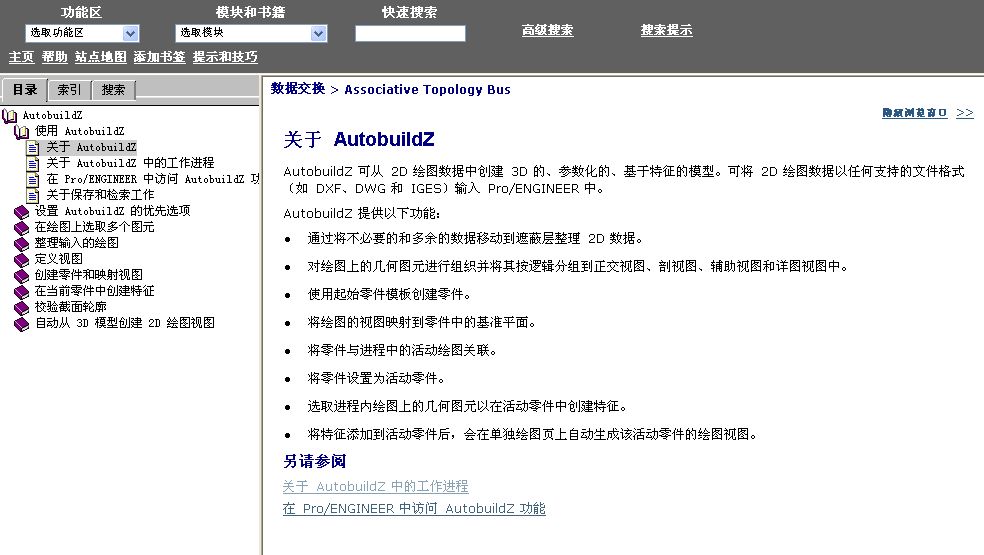Click closed book icon for 在绘图上选取多个图元
The width and height of the screenshot is (984, 555).
21,227
